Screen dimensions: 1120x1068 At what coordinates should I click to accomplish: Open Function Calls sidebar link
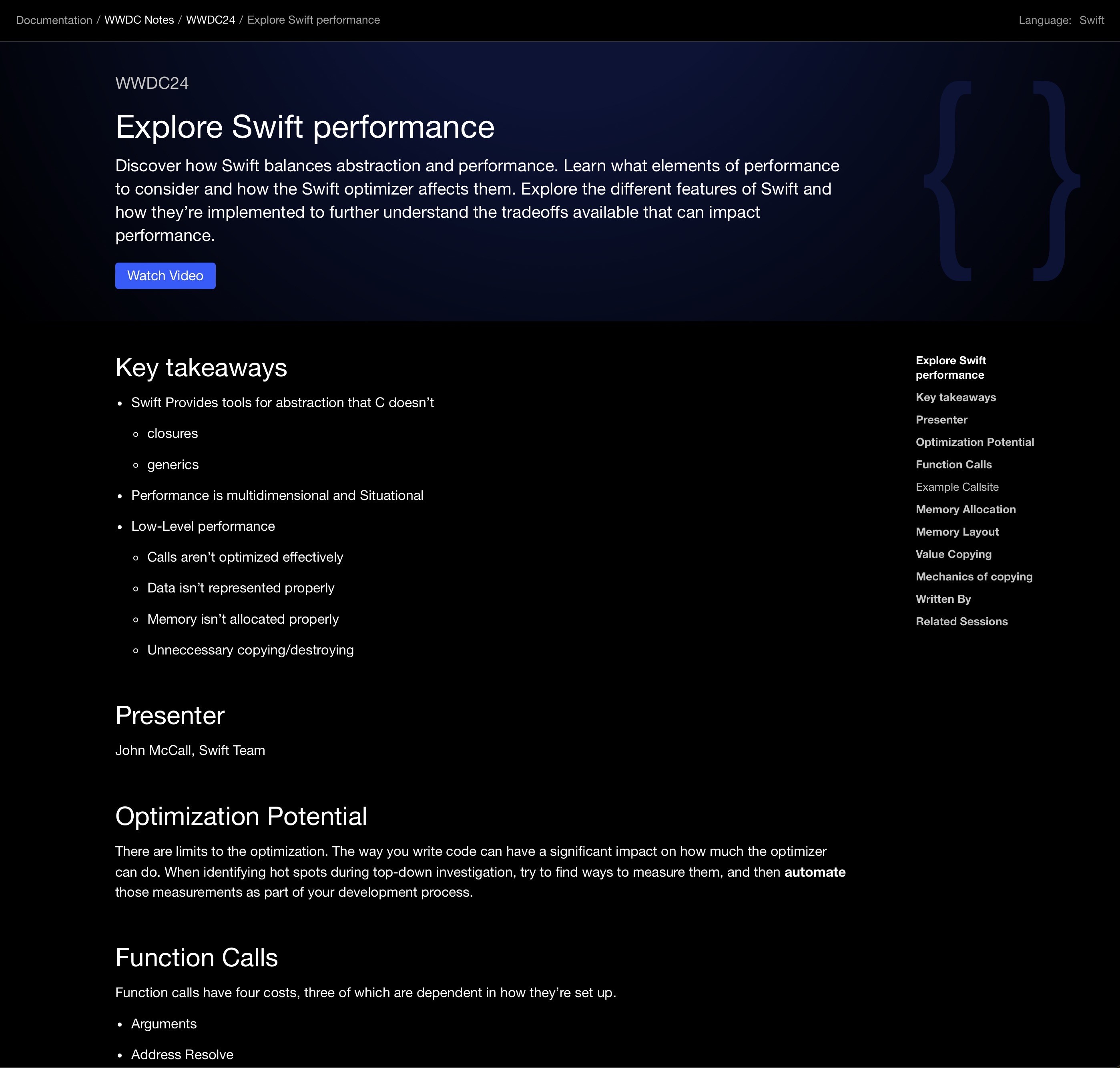click(x=953, y=464)
